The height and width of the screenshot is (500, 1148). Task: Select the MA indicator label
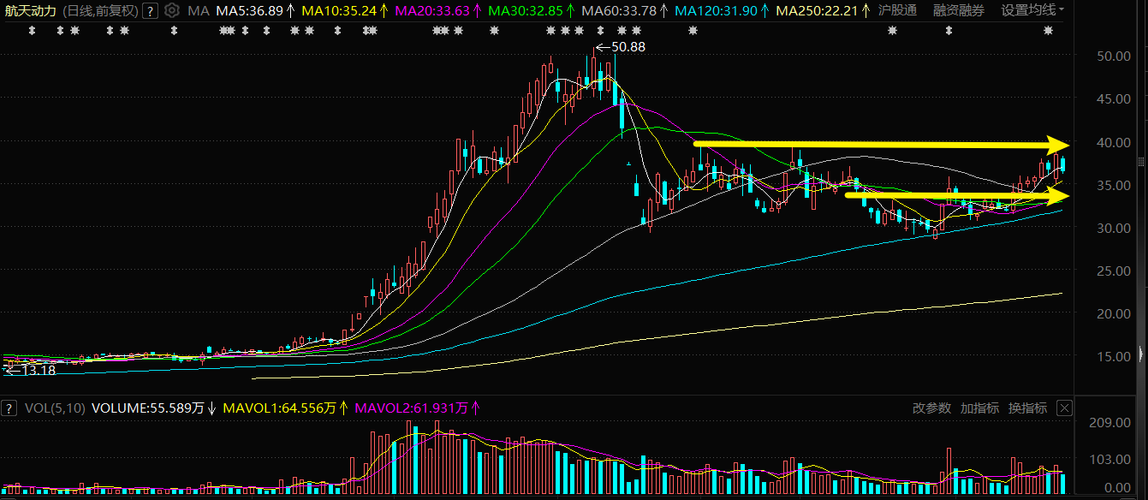[198, 11]
